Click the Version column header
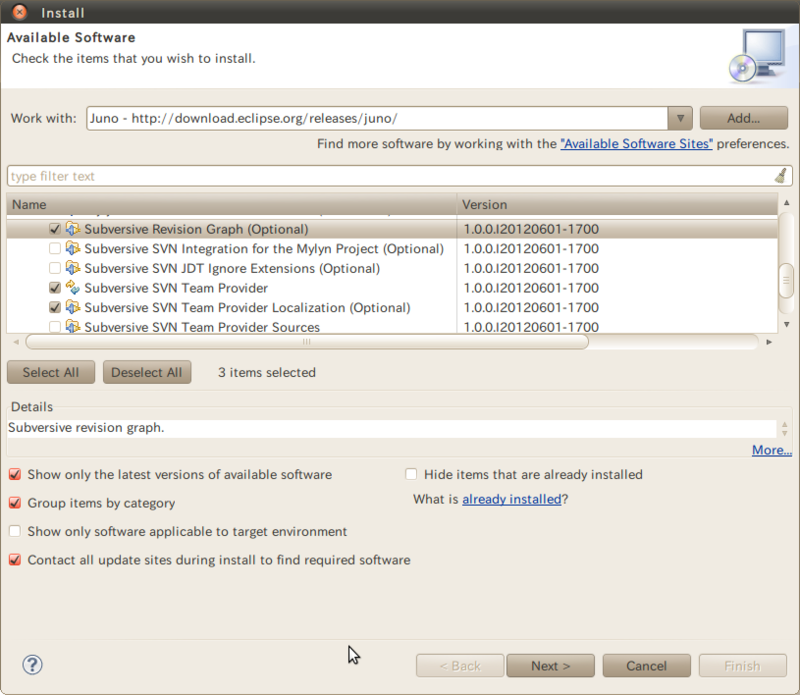Viewport: 800px width, 695px height. [617, 205]
